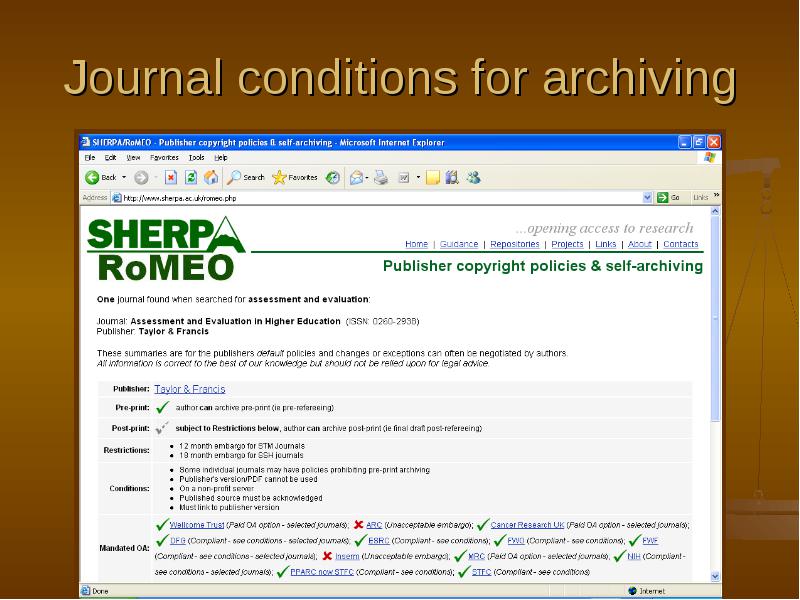Click the "Mandated OA:" row label

pyautogui.click(x=124, y=548)
